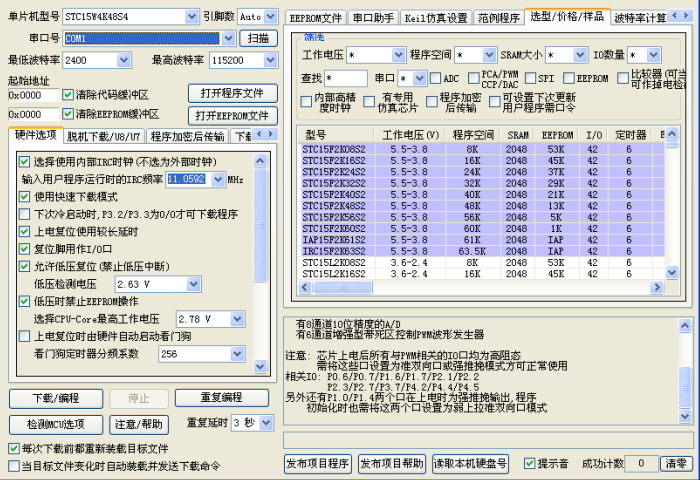The height and width of the screenshot is (480, 700).
Task: Switch to Keil仿真设置 tab
Action: [x=436, y=18]
